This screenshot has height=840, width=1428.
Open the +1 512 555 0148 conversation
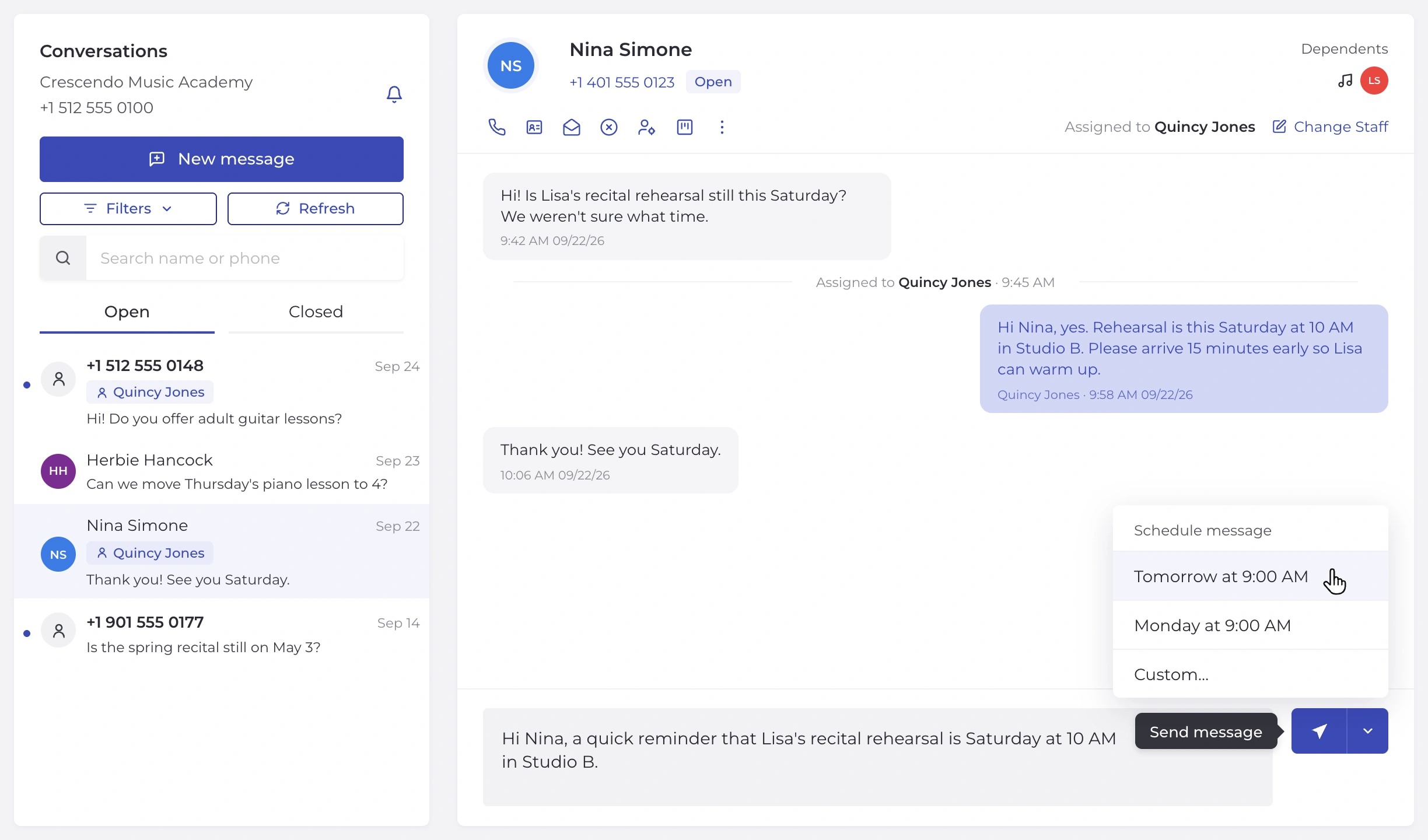(222, 392)
